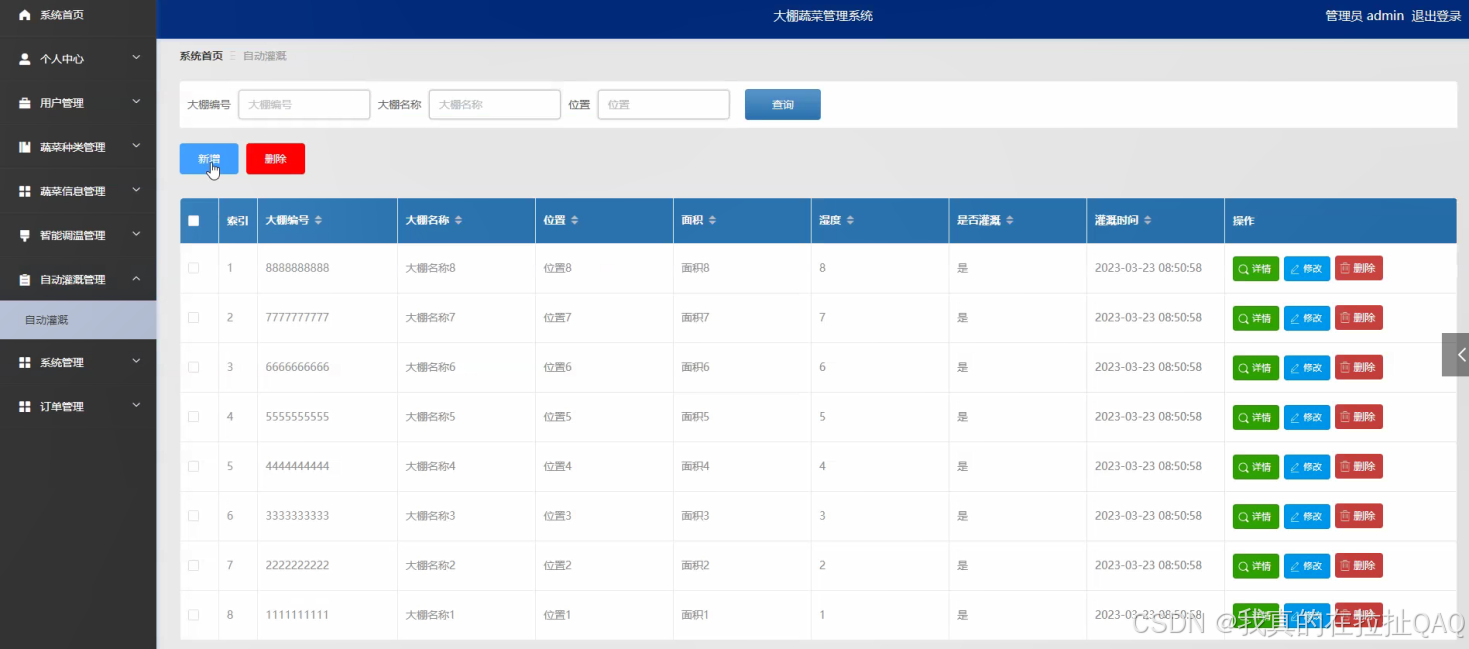The image size is (1469, 649).
Task: Click row 删除 for 8888888888
Action: pyautogui.click(x=1359, y=268)
